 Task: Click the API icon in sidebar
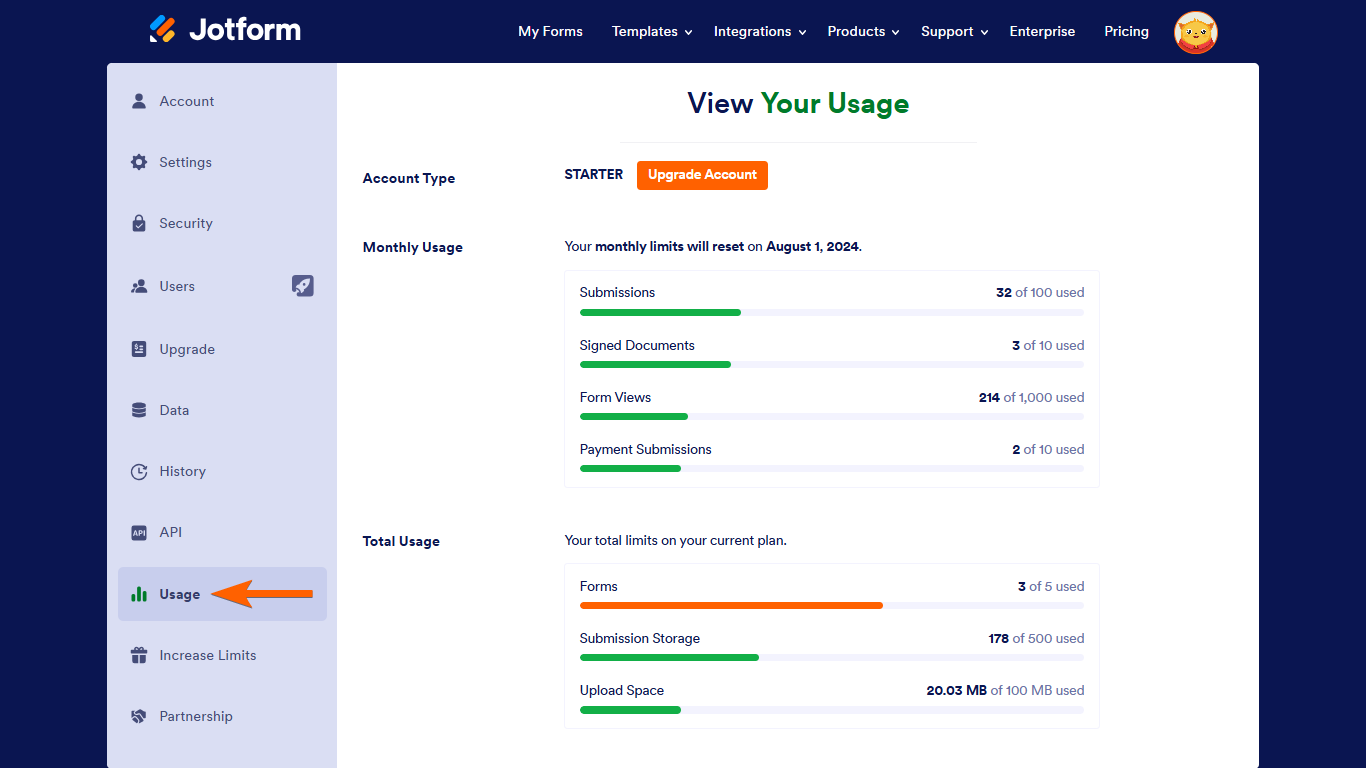coord(139,533)
